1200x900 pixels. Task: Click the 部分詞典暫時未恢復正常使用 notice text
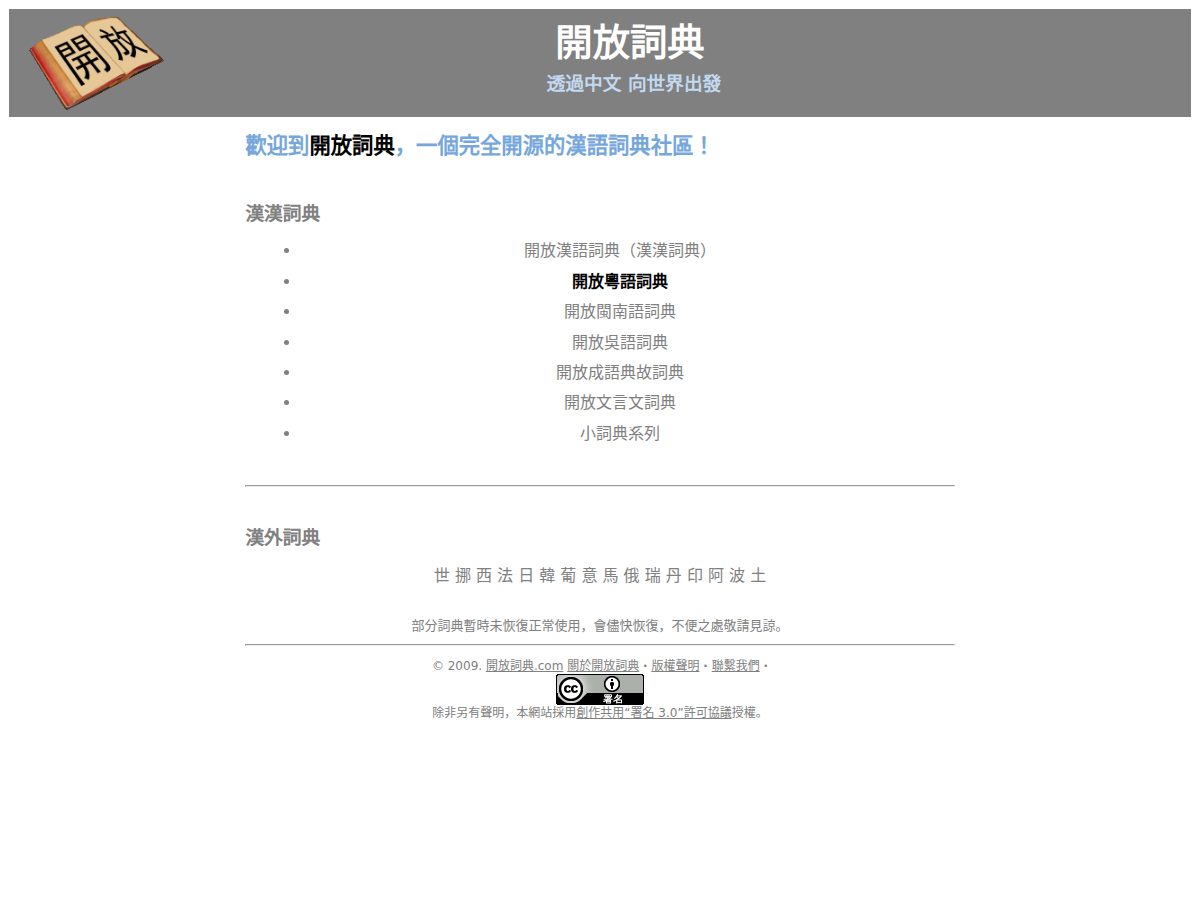tap(597, 626)
